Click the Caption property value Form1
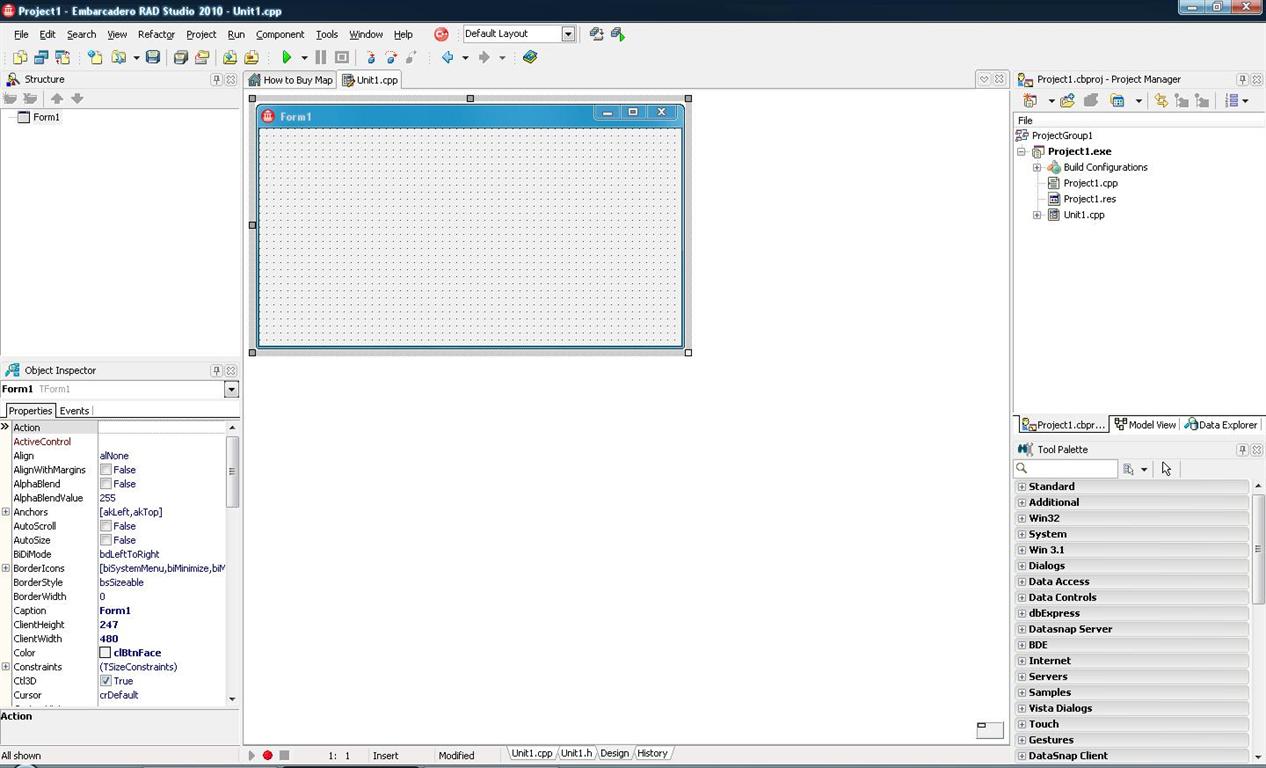This screenshot has height=768, width=1266. point(115,611)
